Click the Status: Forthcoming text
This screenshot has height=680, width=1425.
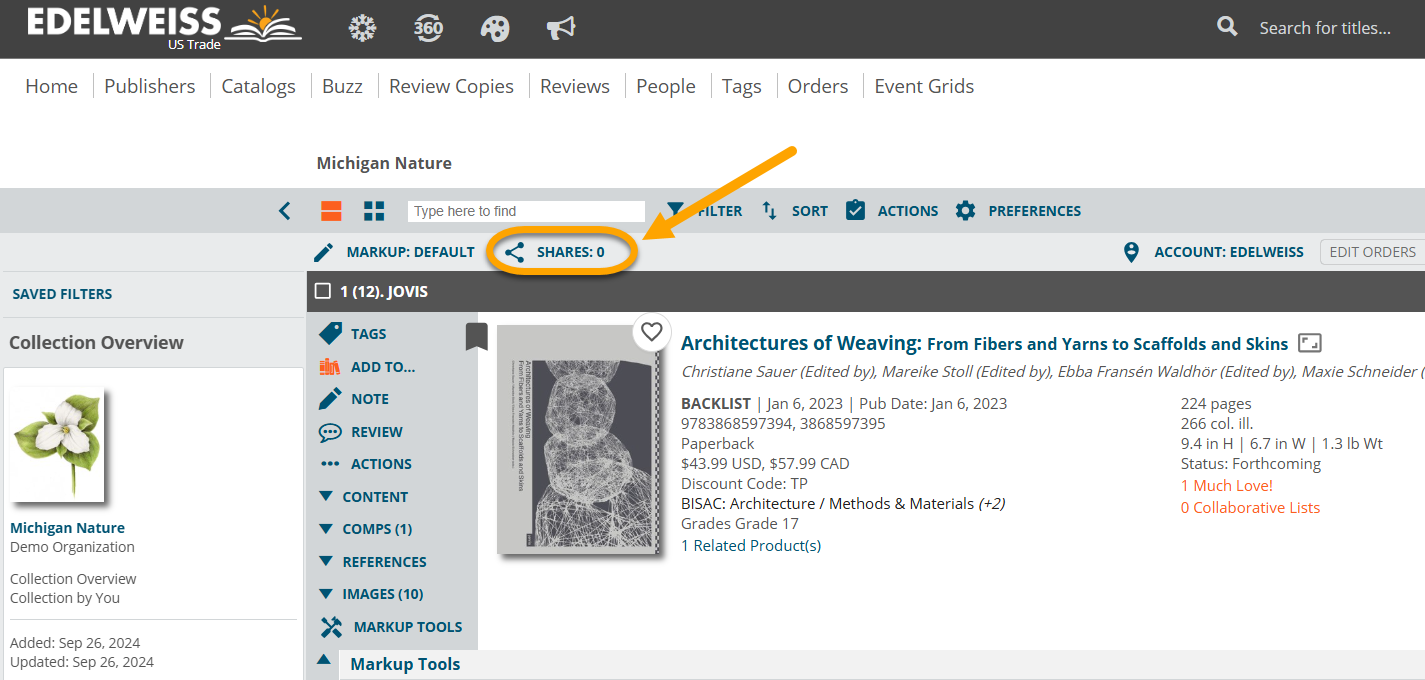1251,464
